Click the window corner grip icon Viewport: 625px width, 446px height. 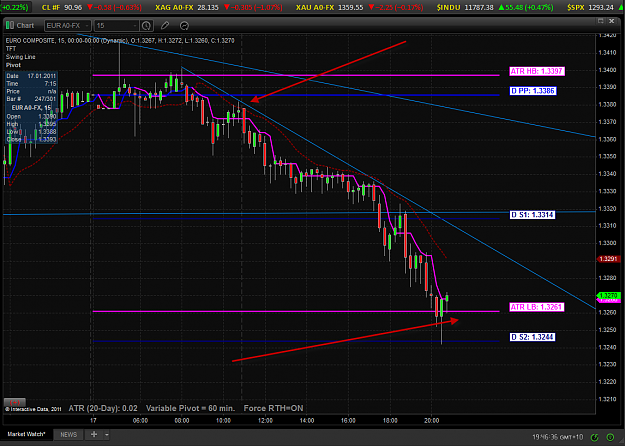(621, 442)
